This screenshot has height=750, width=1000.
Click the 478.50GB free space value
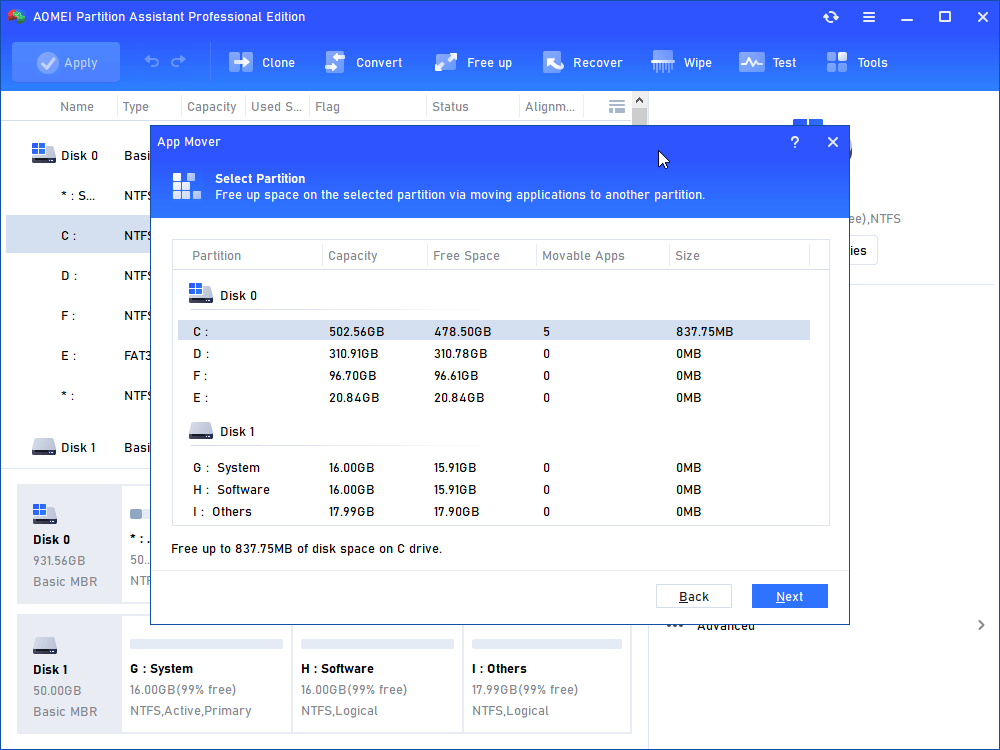[x=462, y=332]
